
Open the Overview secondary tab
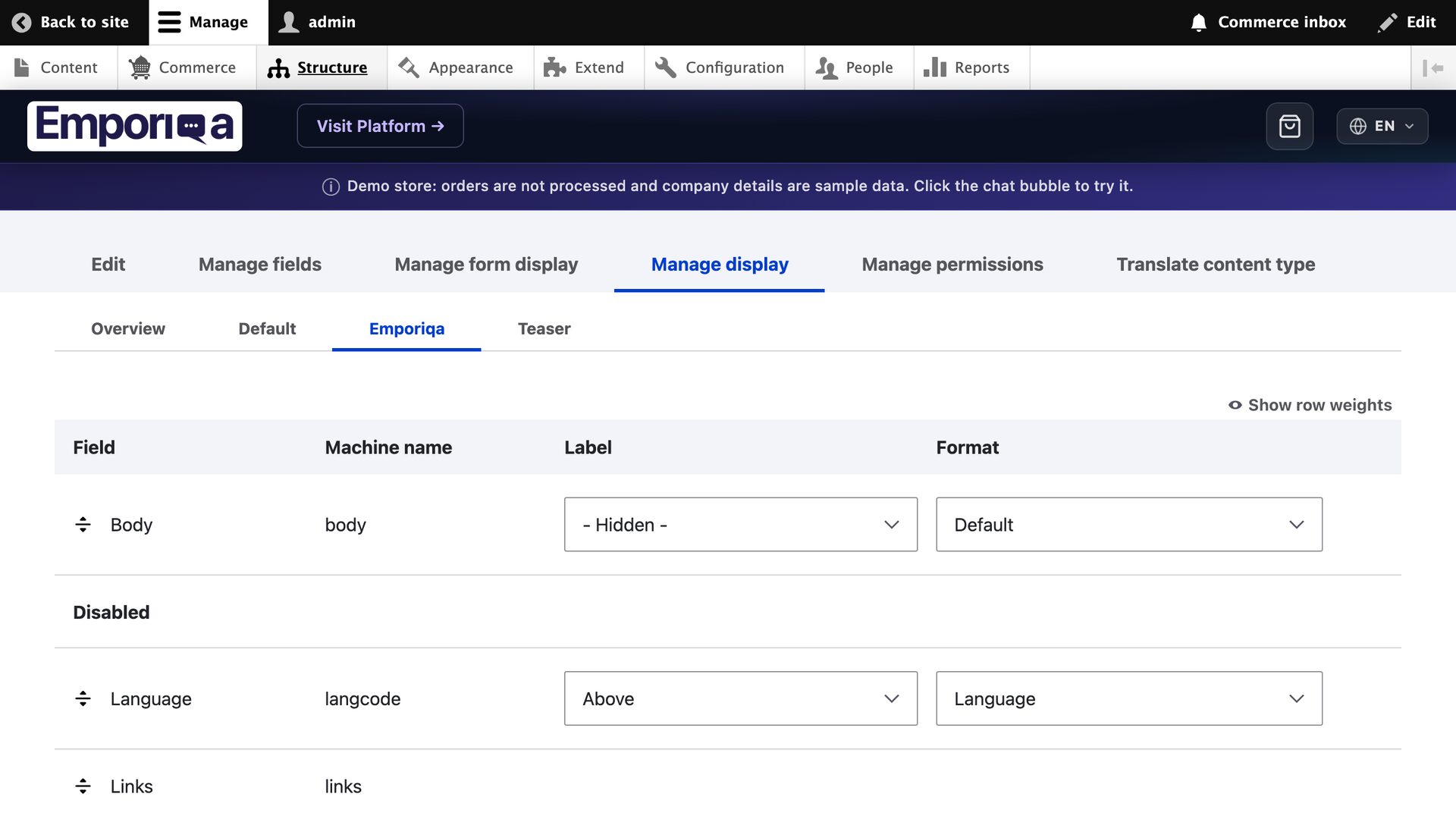tap(128, 328)
